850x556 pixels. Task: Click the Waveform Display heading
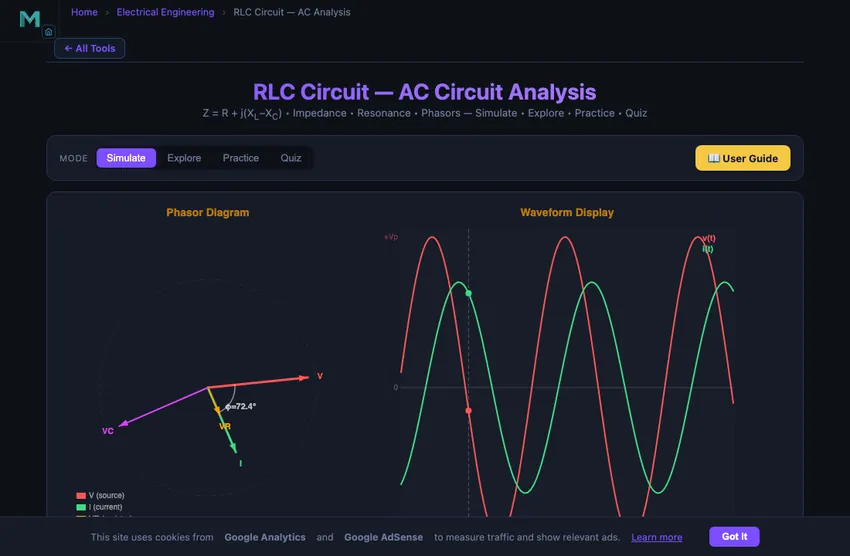(x=566, y=212)
